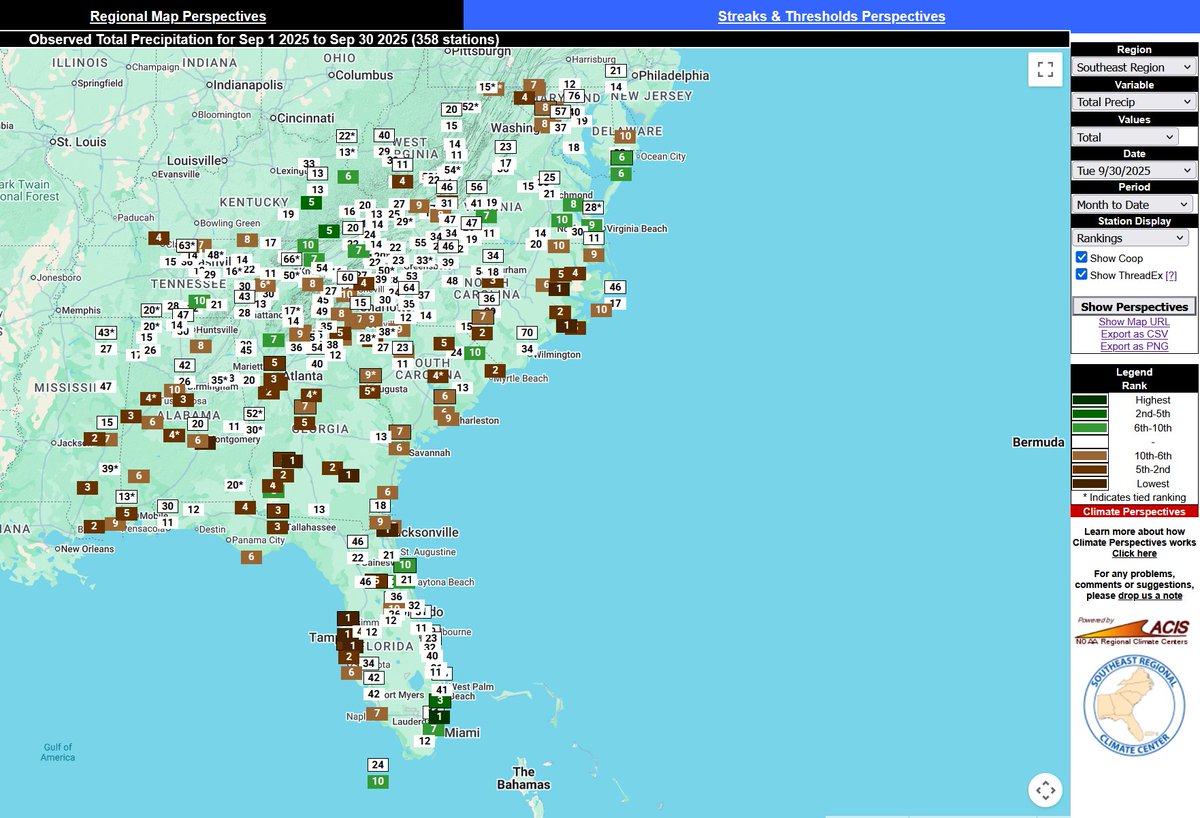Click the Climate Perspectives red header
The image size is (1200, 818).
pyautogui.click(x=1134, y=511)
